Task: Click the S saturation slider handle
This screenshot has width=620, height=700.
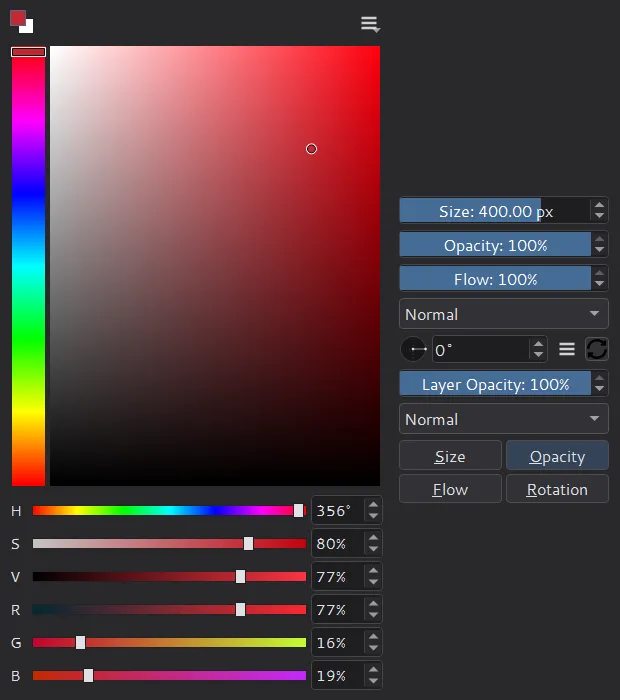Action: click(248, 543)
